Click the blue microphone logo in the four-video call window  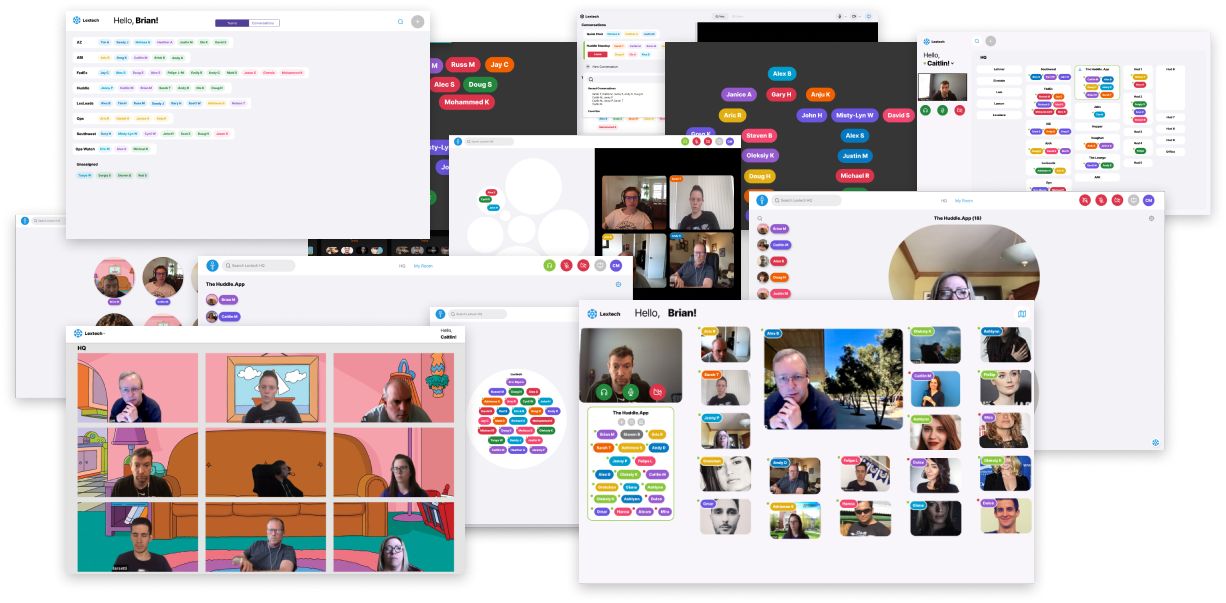(x=458, y=142)
